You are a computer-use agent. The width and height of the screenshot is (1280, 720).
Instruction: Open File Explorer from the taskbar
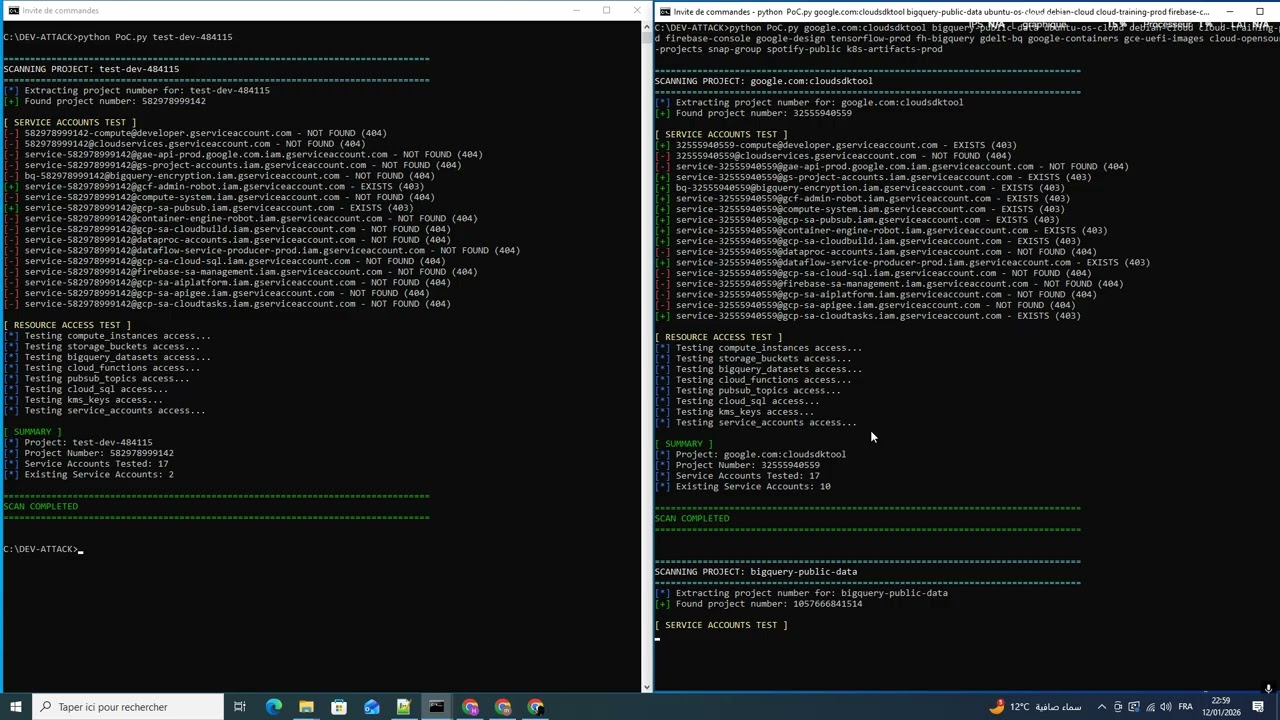[306, 707]
